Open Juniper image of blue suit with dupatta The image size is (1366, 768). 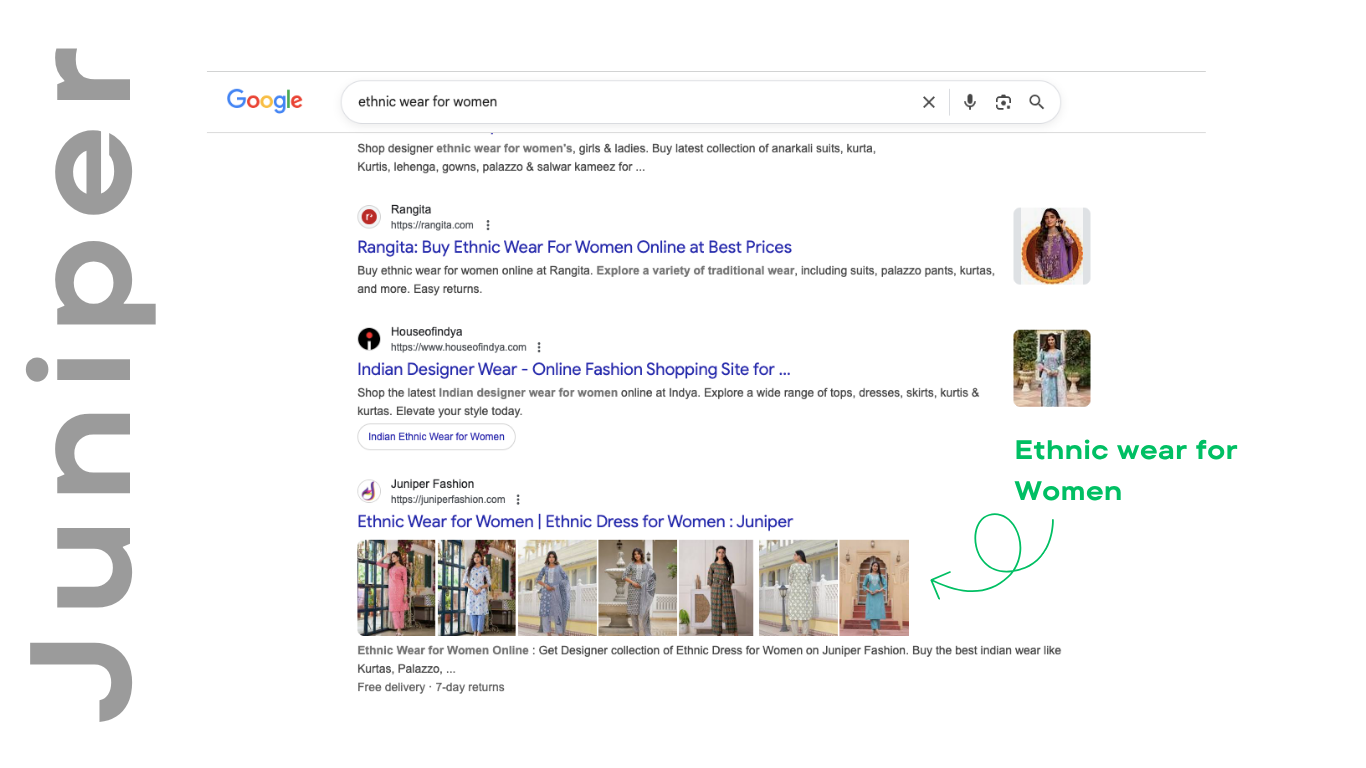pyautogui.click(x=557, y=588)
